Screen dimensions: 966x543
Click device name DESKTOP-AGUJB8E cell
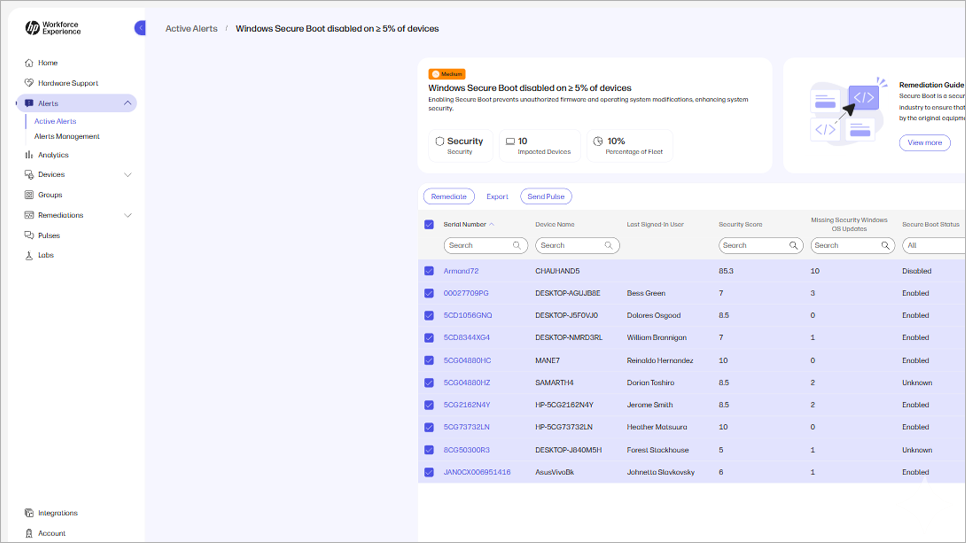567,293
